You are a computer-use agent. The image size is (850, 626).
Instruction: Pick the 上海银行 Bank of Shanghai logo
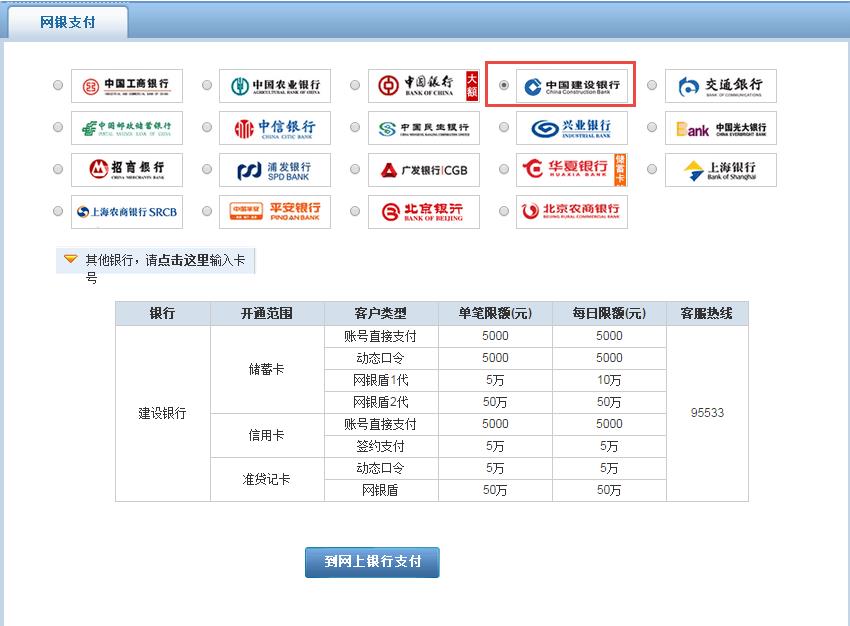tap(721, 170)
